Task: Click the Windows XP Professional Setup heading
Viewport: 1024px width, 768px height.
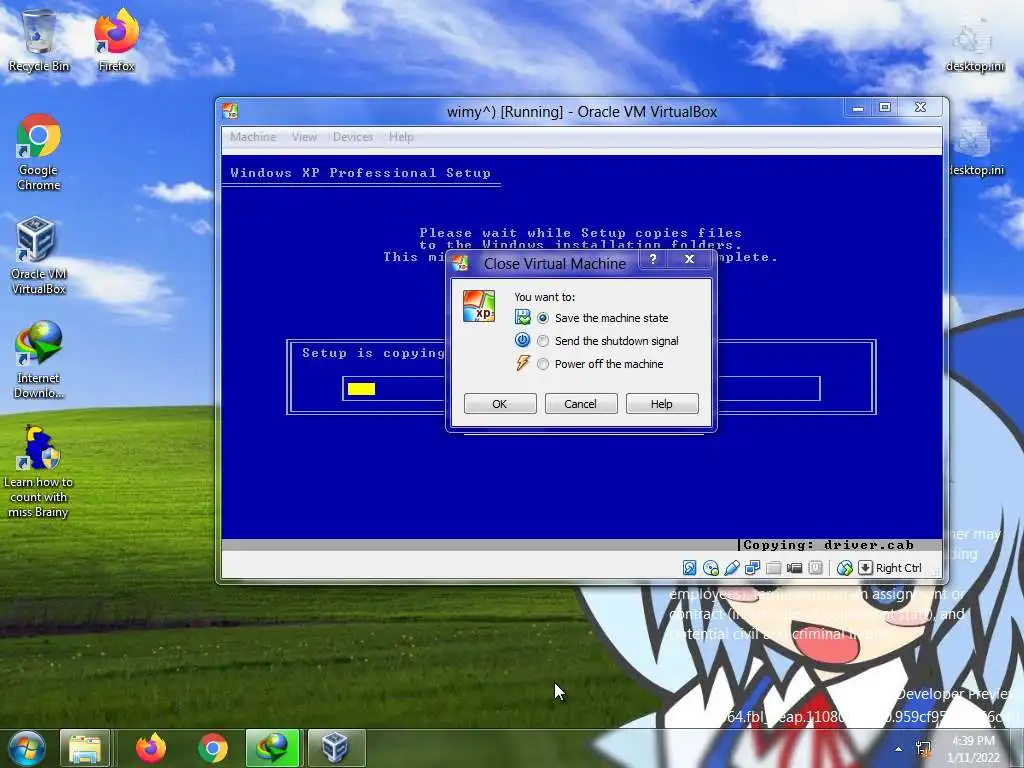Action: click(360, 172)
